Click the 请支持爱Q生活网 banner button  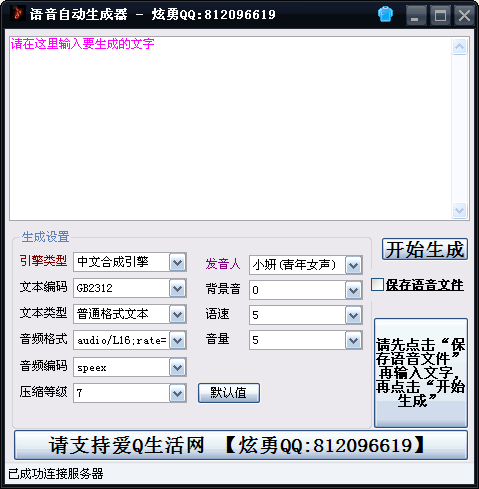[x=241, y=445]
